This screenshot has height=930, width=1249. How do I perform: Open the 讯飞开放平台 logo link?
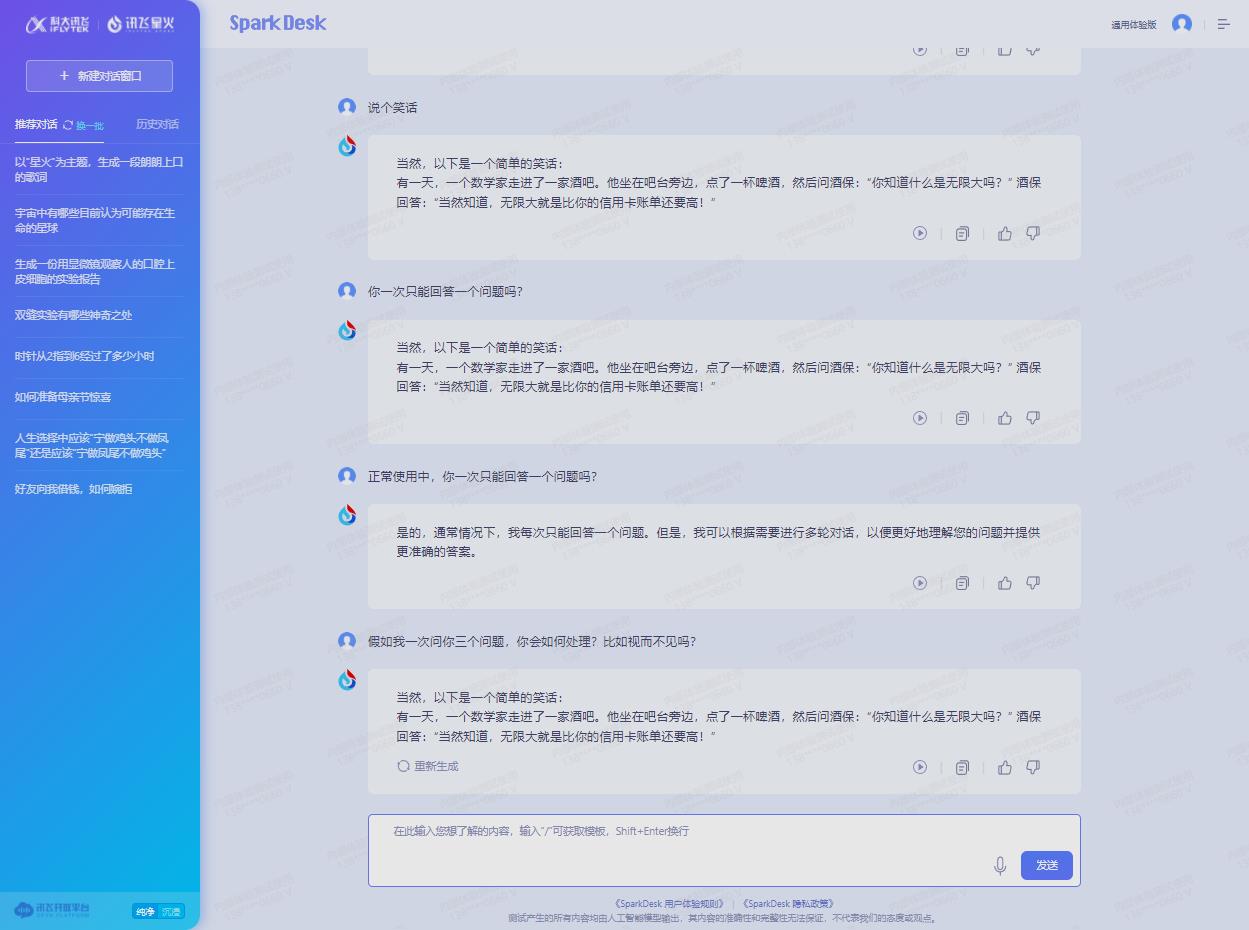coord(52,910)
